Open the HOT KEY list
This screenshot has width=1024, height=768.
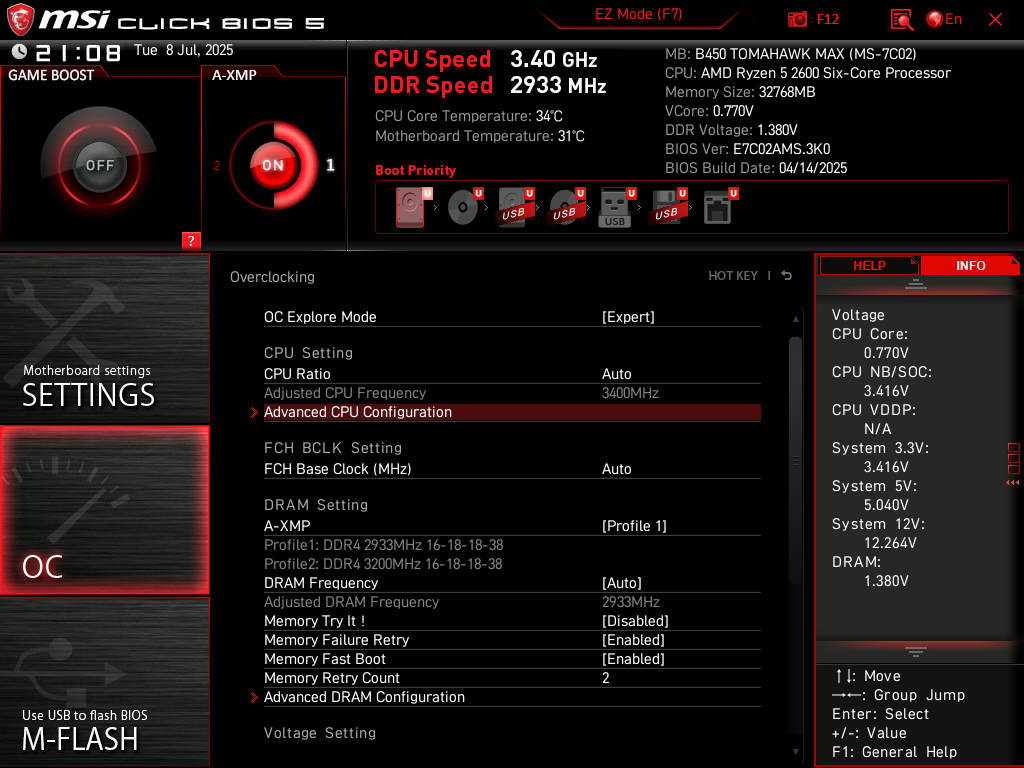[733, 276]
